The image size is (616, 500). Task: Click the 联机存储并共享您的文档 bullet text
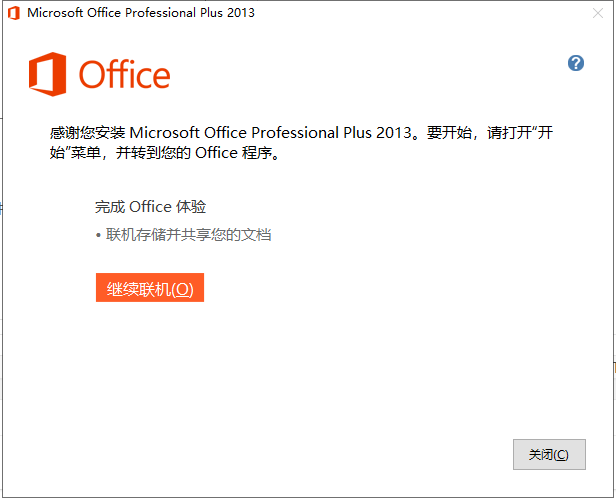point(188,235)
